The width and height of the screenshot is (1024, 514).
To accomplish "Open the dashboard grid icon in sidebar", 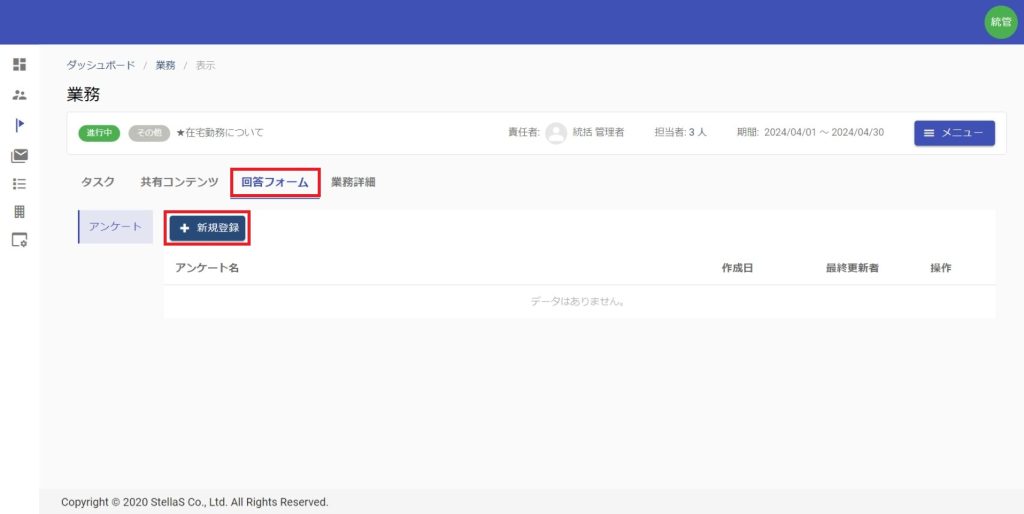I will (19, 65).
